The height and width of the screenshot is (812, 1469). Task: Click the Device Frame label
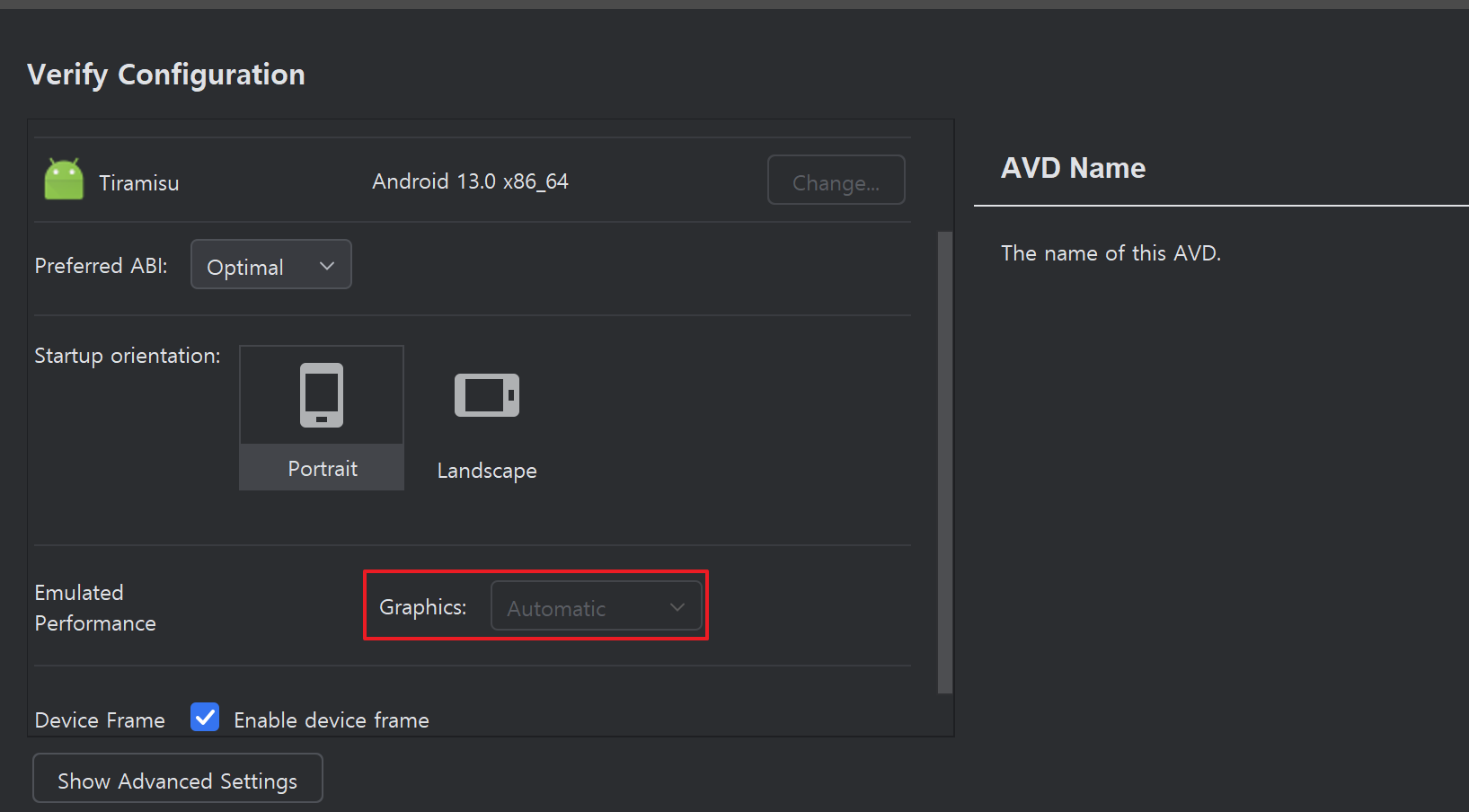click(100, 720)
